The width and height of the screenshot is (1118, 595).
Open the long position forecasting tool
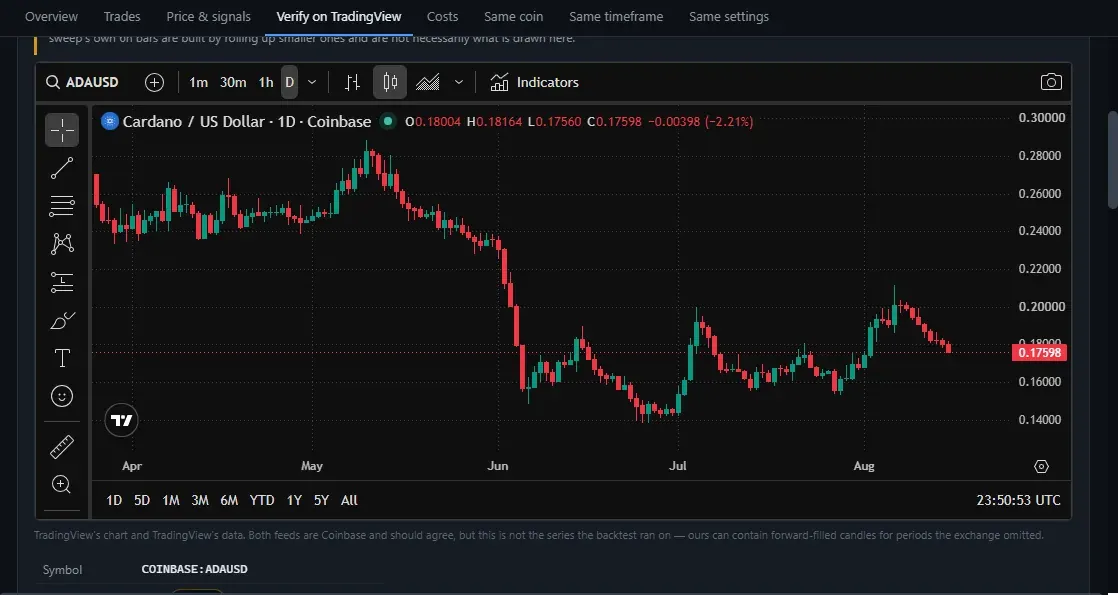tap(62, 282)
